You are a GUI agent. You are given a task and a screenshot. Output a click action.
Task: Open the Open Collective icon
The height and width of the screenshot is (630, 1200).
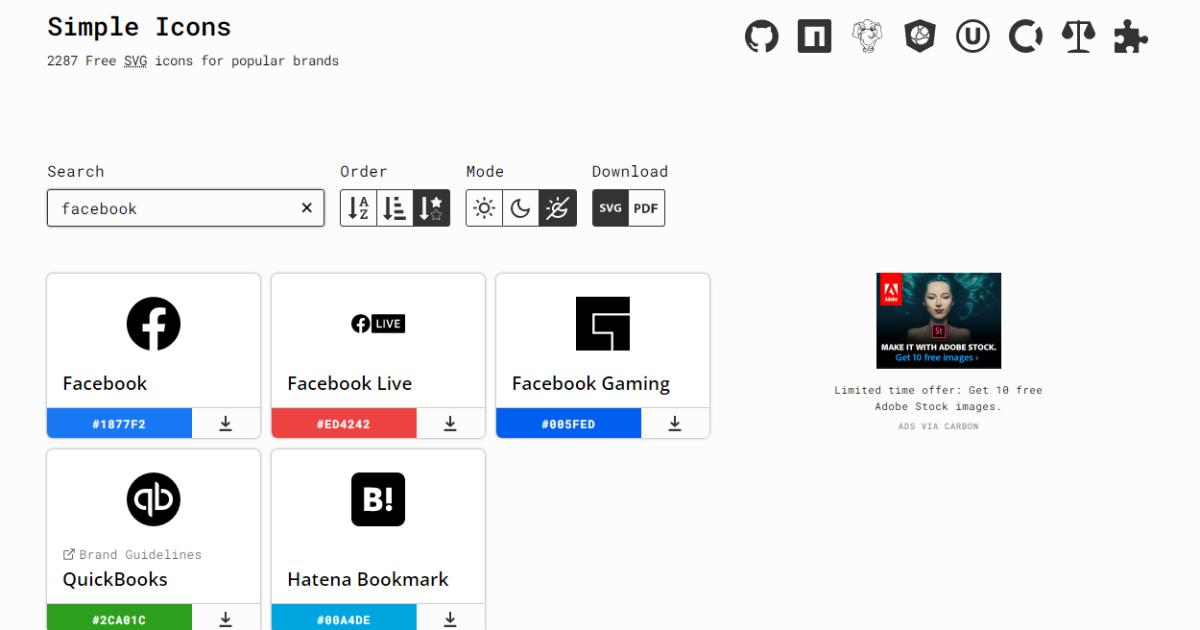click(x=1025, y=37)
